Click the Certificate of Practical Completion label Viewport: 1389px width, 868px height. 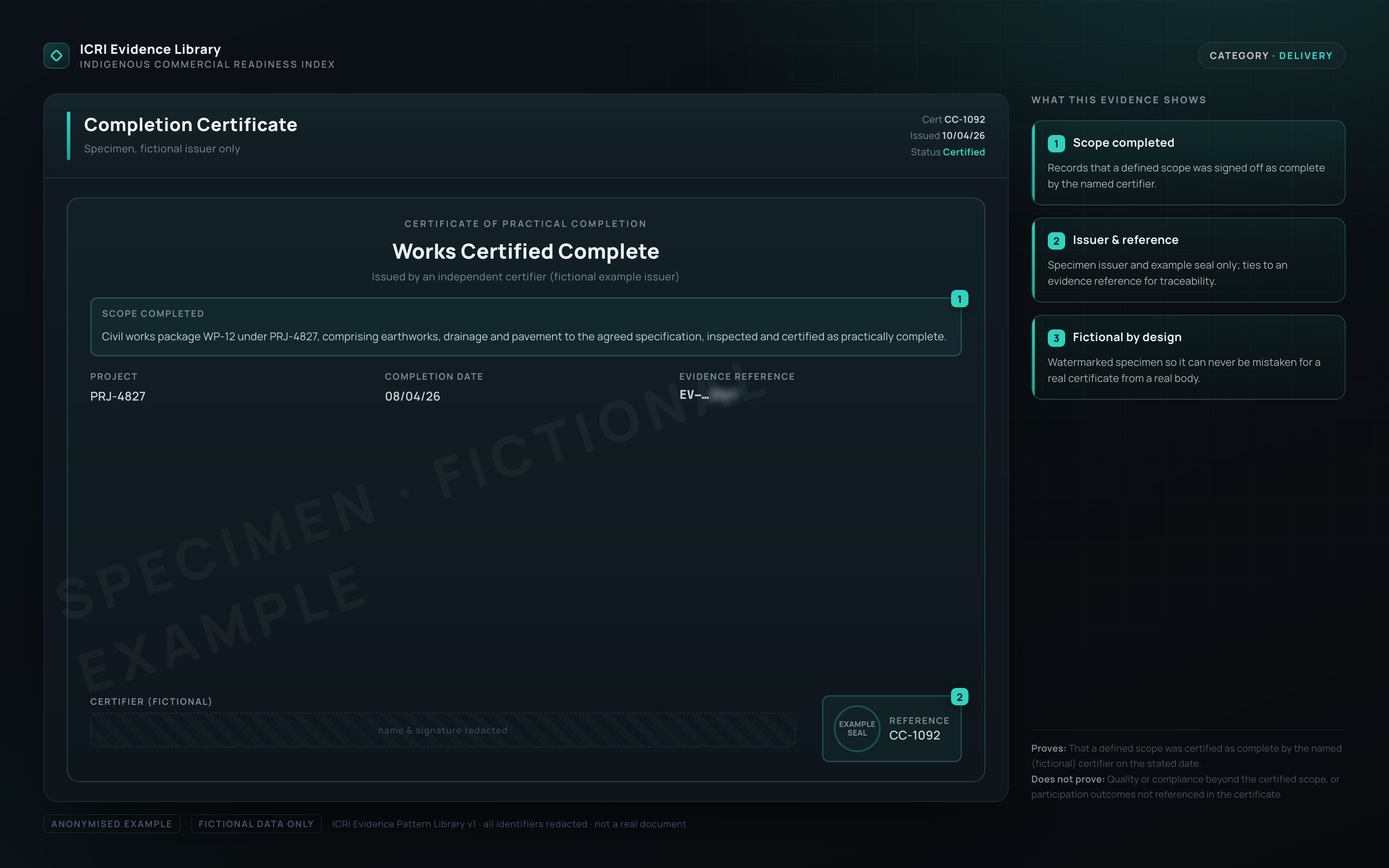[x=526, y=224]
